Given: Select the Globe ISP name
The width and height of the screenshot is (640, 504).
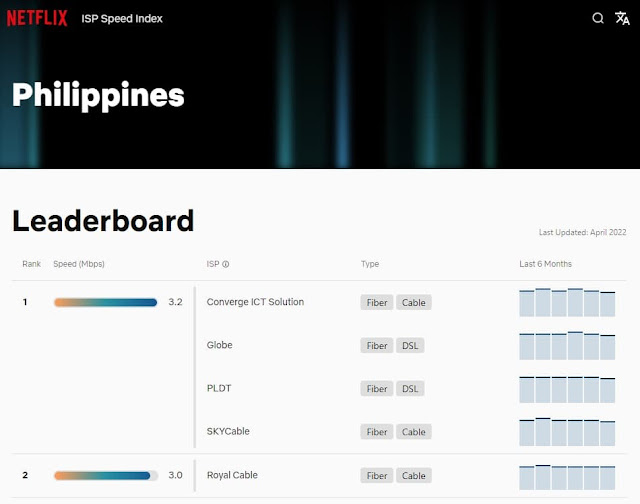Looking at the screenshot, I should [219, 345].
